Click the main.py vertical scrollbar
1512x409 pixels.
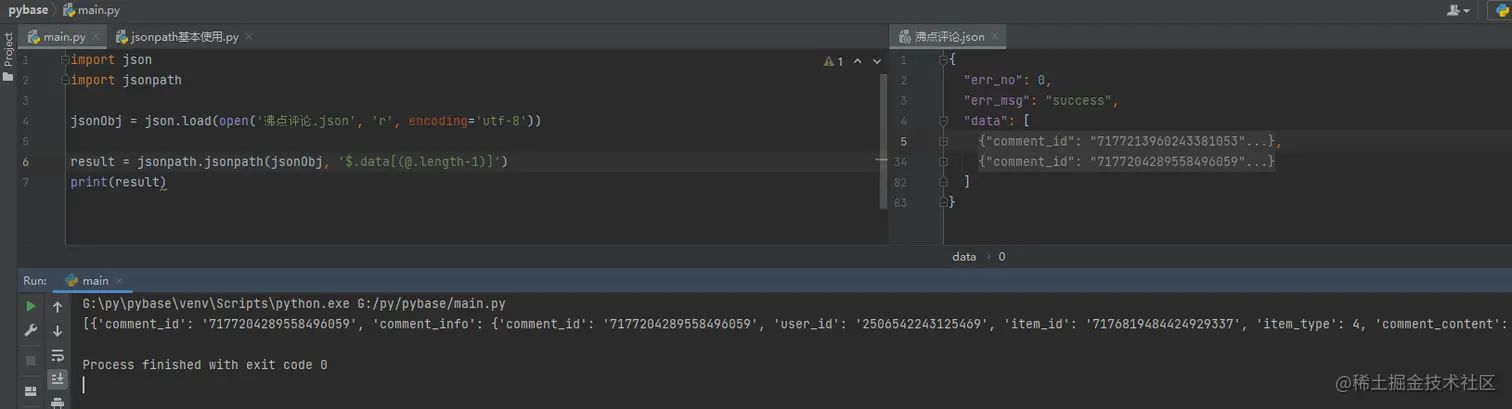click(x=884, y=140)
